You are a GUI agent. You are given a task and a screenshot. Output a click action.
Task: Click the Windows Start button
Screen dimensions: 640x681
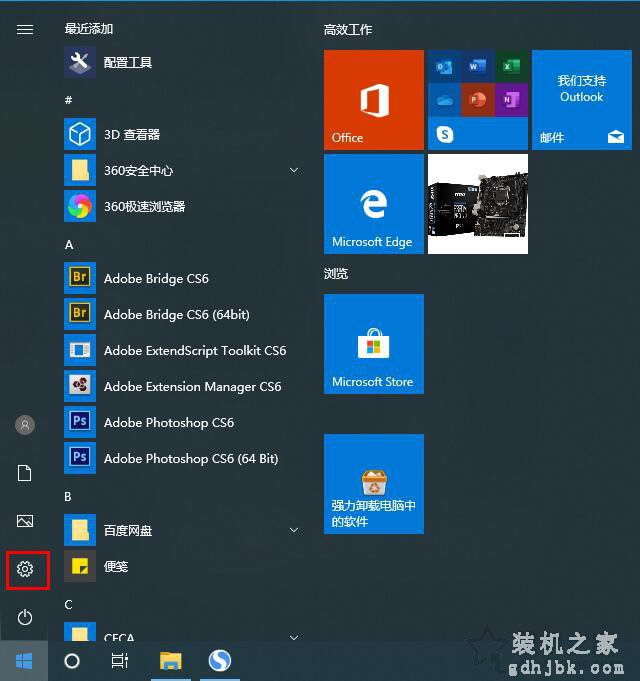[x=24, y=661]
